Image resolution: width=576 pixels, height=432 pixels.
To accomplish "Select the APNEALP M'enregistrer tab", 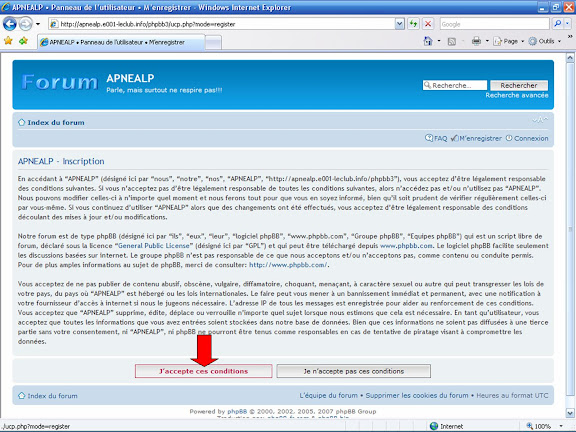I will click(x=121, y=42).
